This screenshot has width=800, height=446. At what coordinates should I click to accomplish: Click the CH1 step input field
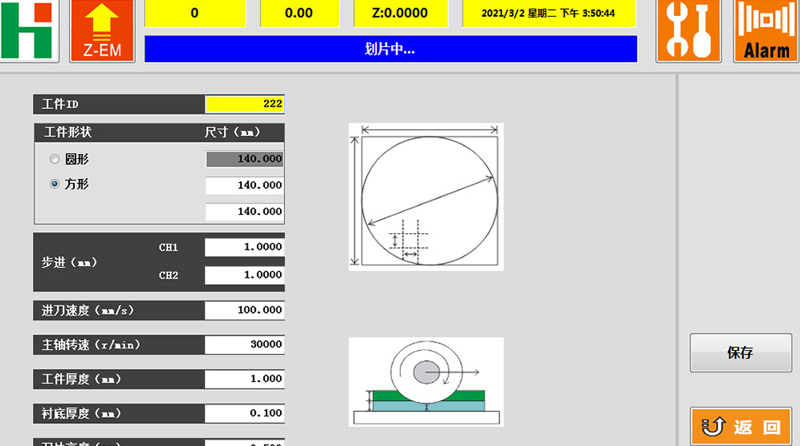point(245,247)
